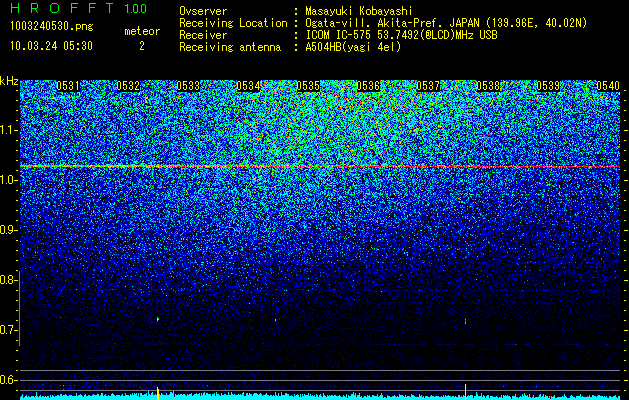Click the red carrier line above 1.0 kHz

(x=320, y=166)
